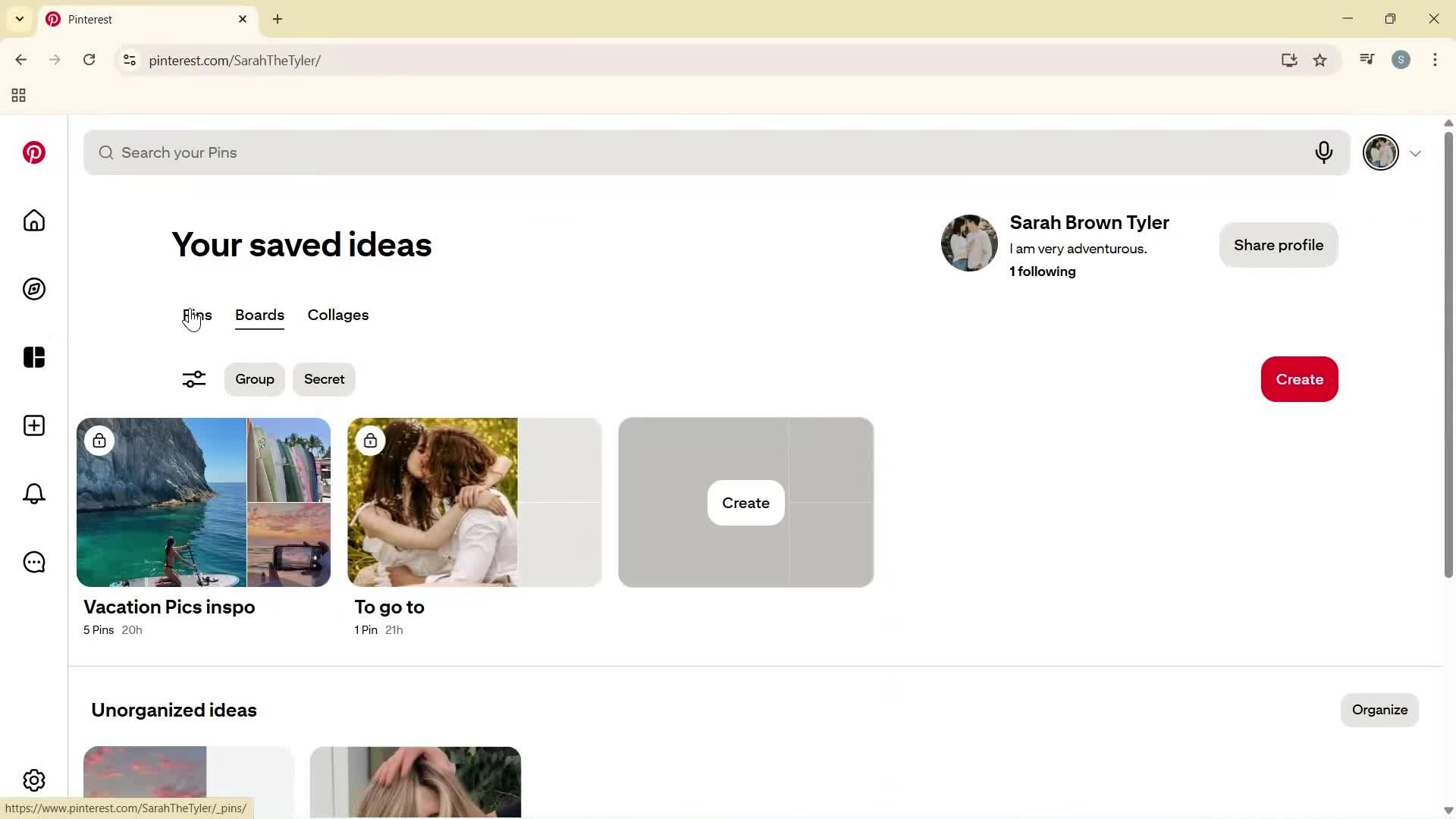The width and height of the screenshot is (1456, 819).
Task: Click the Share profile button
Action: 1278,244
